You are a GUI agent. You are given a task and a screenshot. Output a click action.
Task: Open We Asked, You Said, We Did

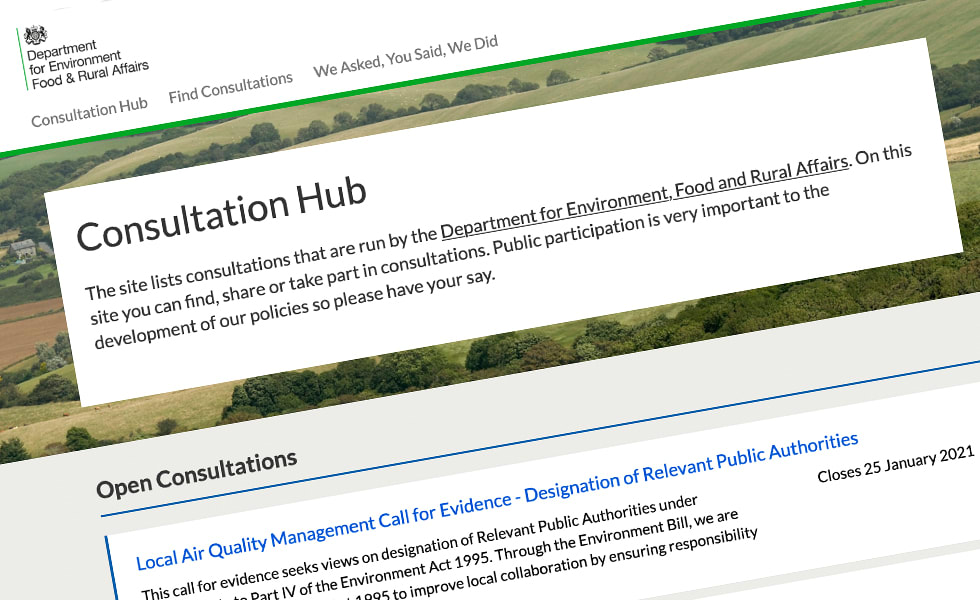coord(406,56)
